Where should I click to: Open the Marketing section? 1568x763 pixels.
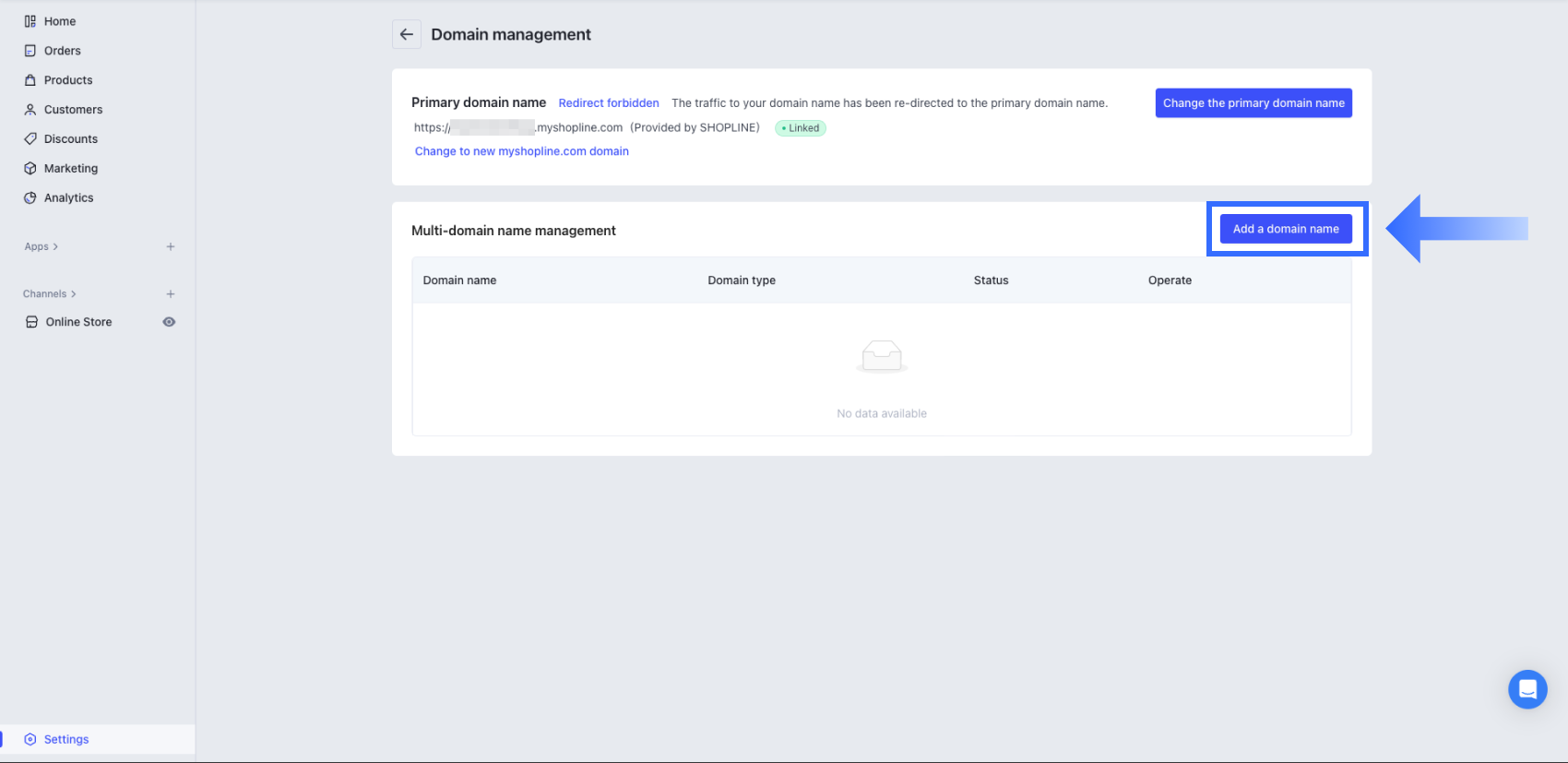pos(70,169)
